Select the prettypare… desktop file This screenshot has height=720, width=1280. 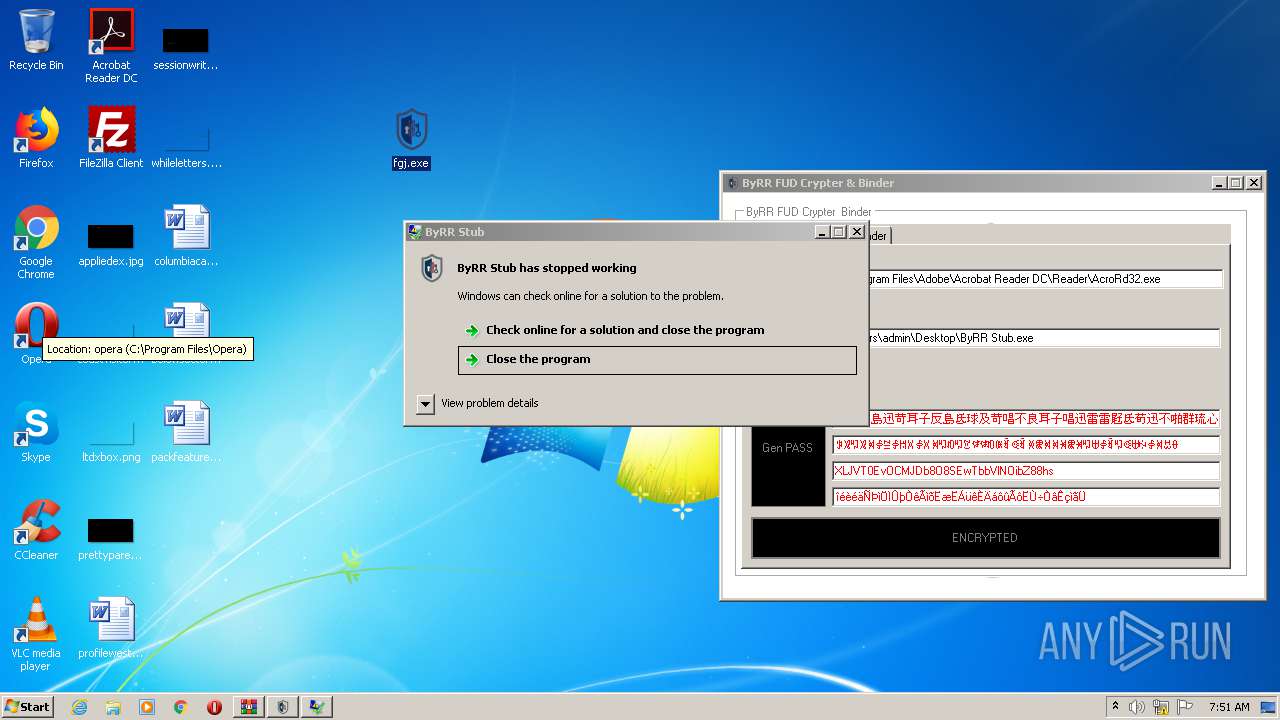(110, 538)
